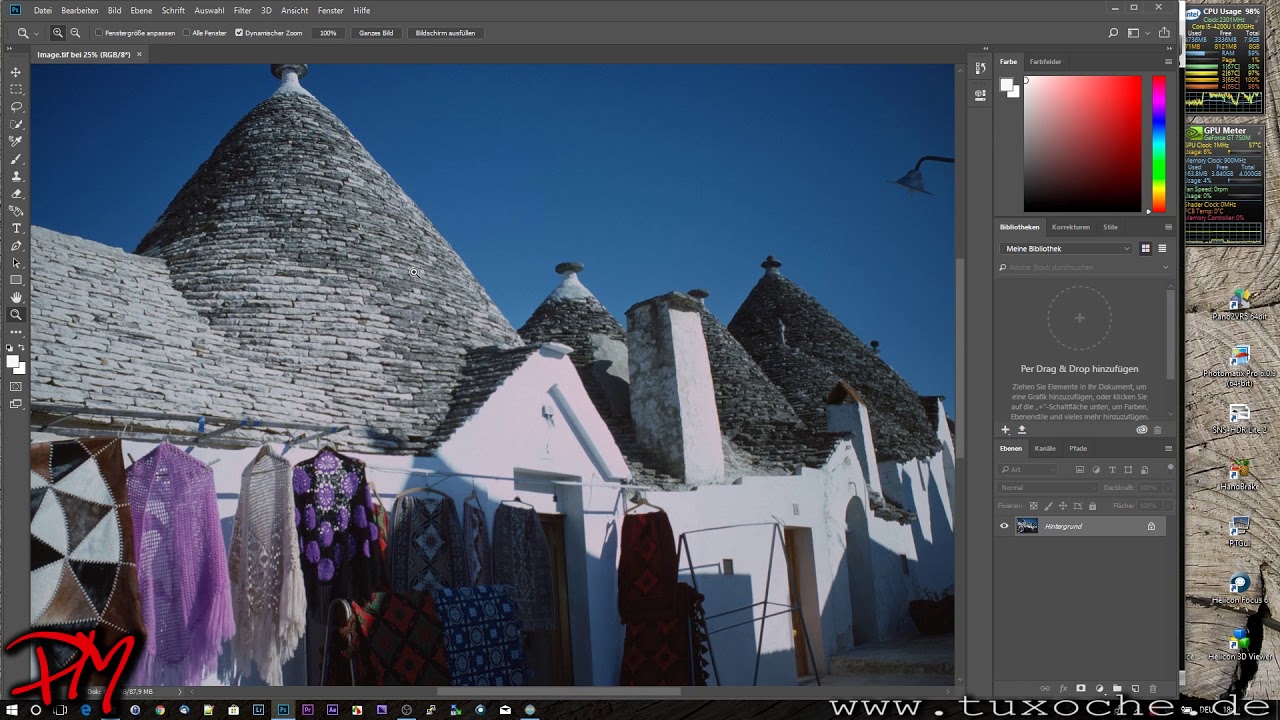Switch to the Korrekturen tab
1280x720 pixels.
click(1071, 227)
